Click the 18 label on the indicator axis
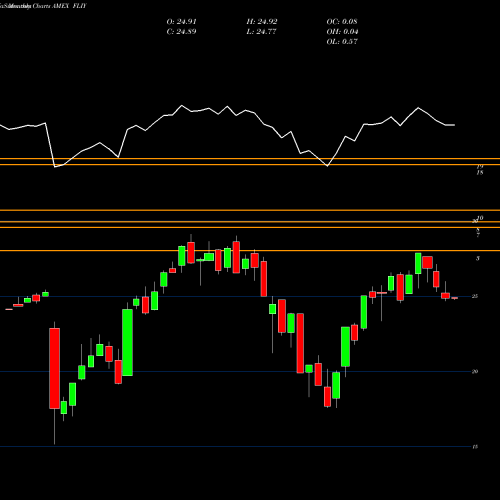The image size is (500, 500). 480,173
